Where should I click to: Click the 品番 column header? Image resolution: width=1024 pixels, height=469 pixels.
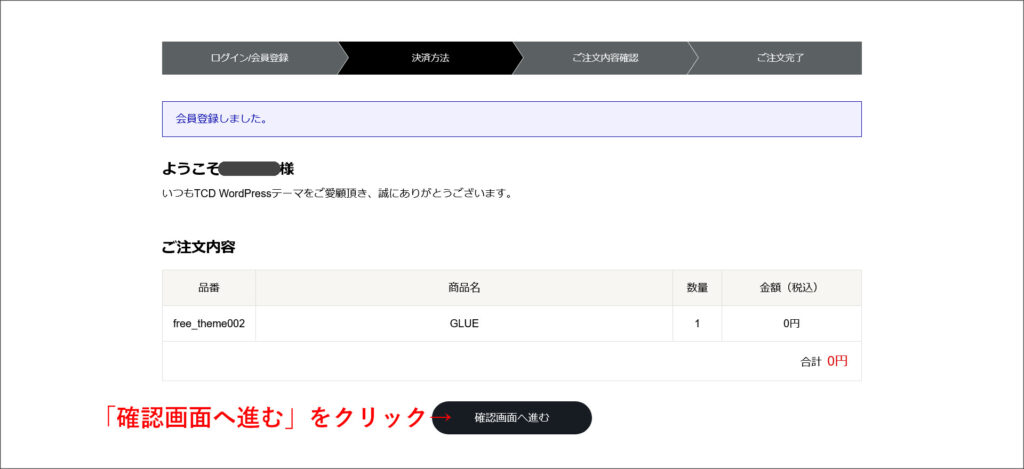209,288
